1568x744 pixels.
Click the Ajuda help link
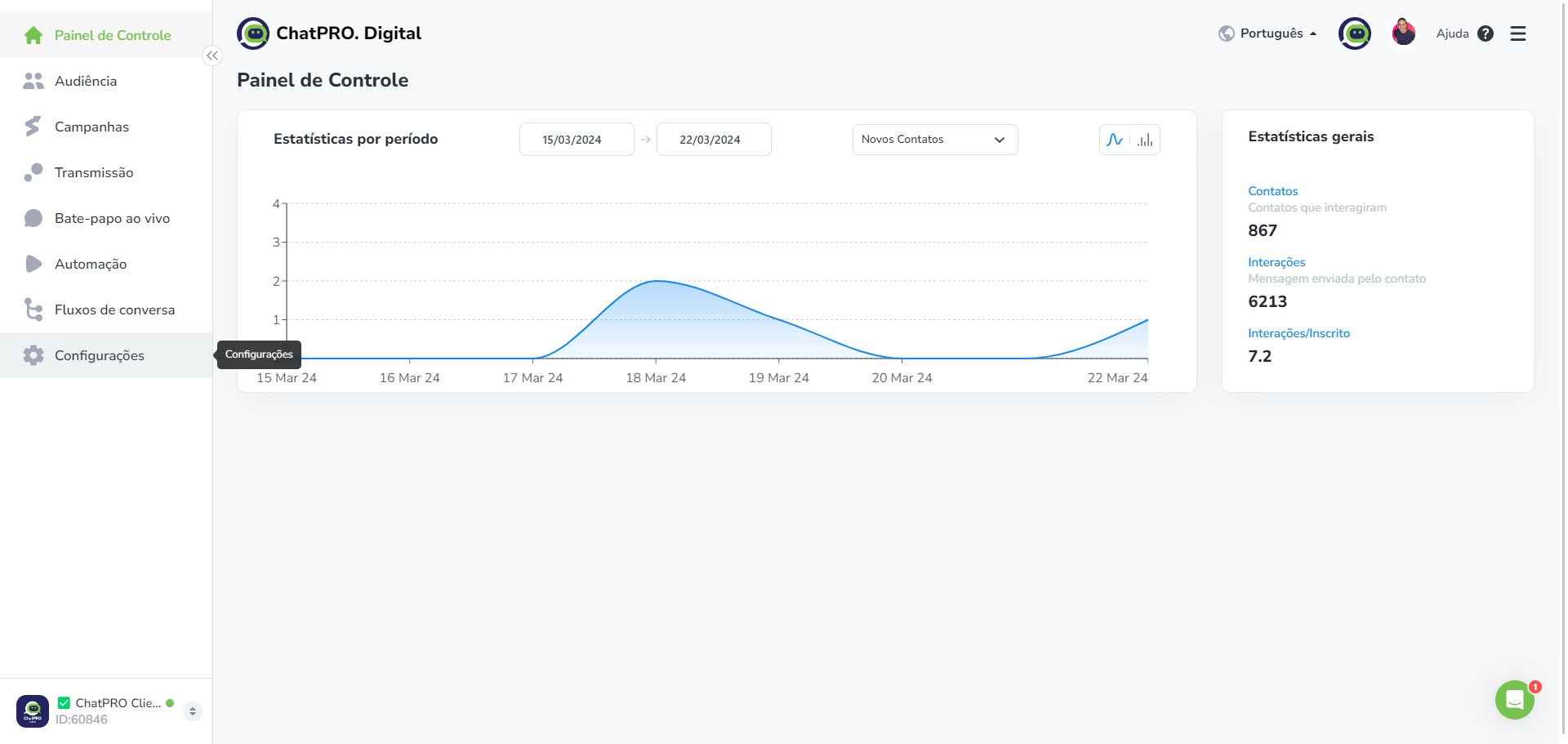pyautogui.click(x=1452, y=33)
